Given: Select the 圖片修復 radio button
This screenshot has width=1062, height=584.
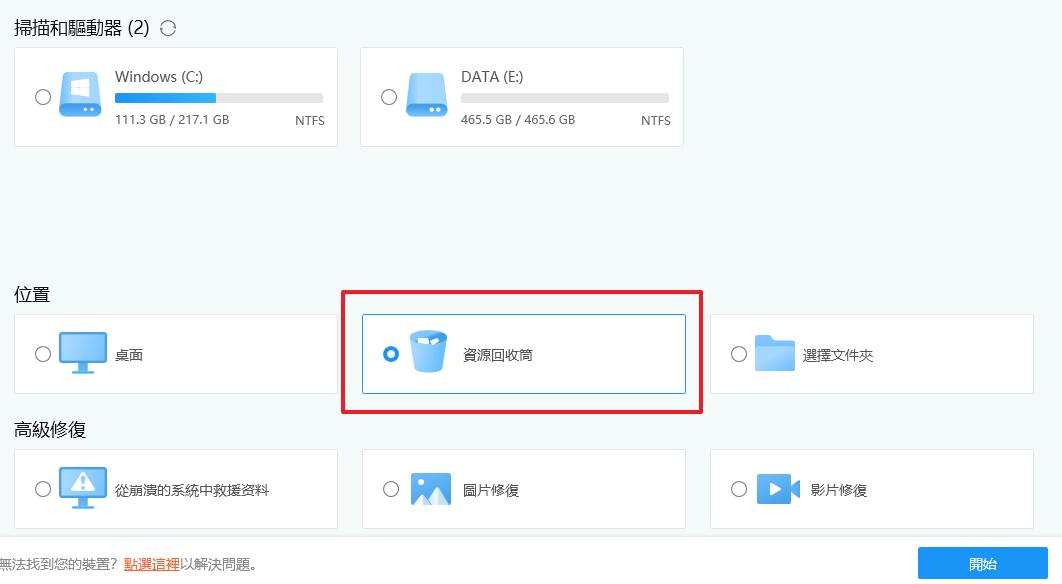Looking at the screenshot, I should (x=391, y=488).
